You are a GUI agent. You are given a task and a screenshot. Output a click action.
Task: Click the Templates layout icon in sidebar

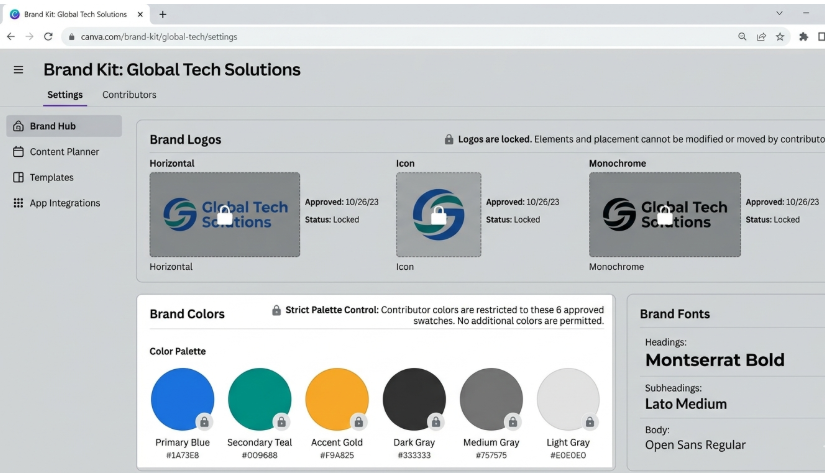pos(18,177)
